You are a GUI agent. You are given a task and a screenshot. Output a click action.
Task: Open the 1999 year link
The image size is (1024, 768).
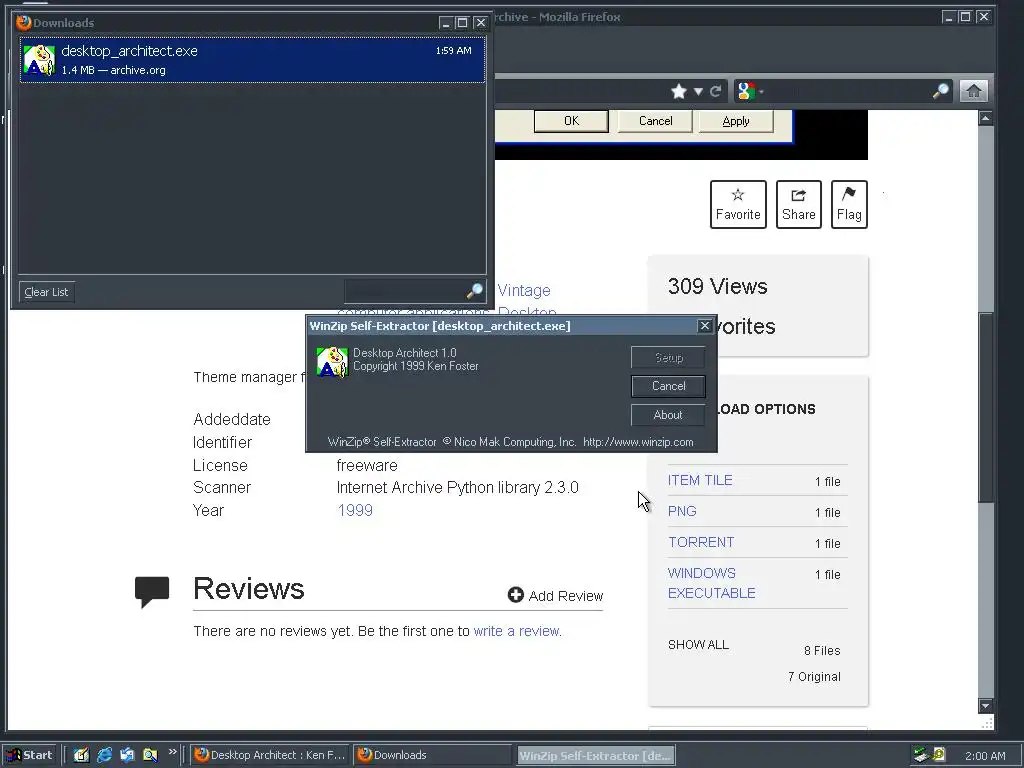click(355, 511)
